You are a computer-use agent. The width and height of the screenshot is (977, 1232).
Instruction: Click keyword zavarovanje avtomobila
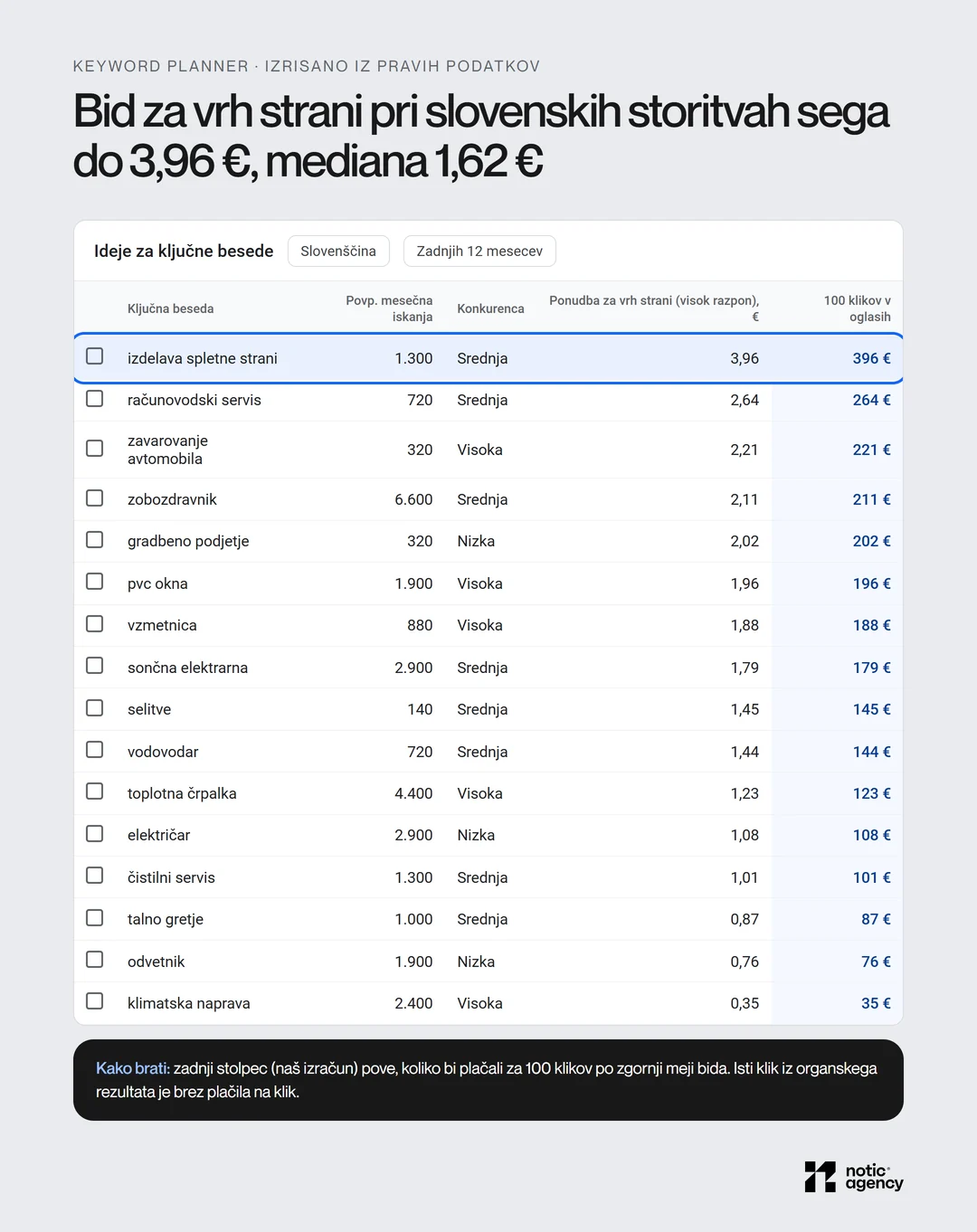click(168, 450)
